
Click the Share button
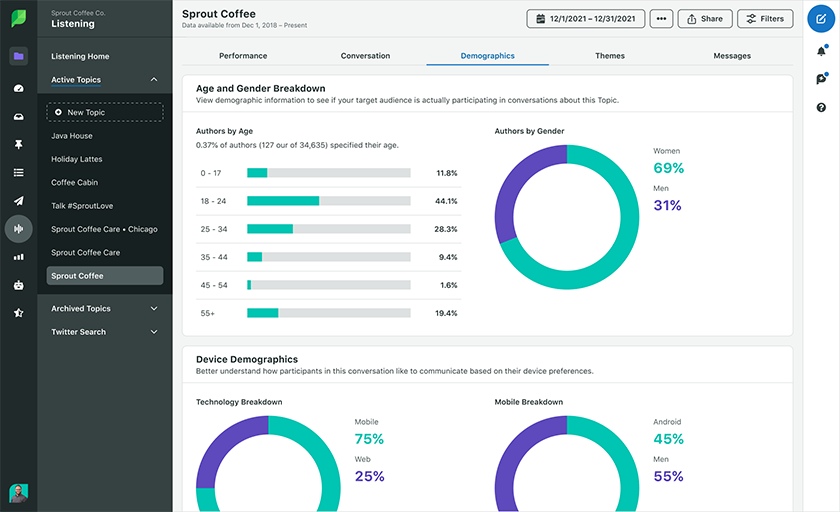(704, 19)
